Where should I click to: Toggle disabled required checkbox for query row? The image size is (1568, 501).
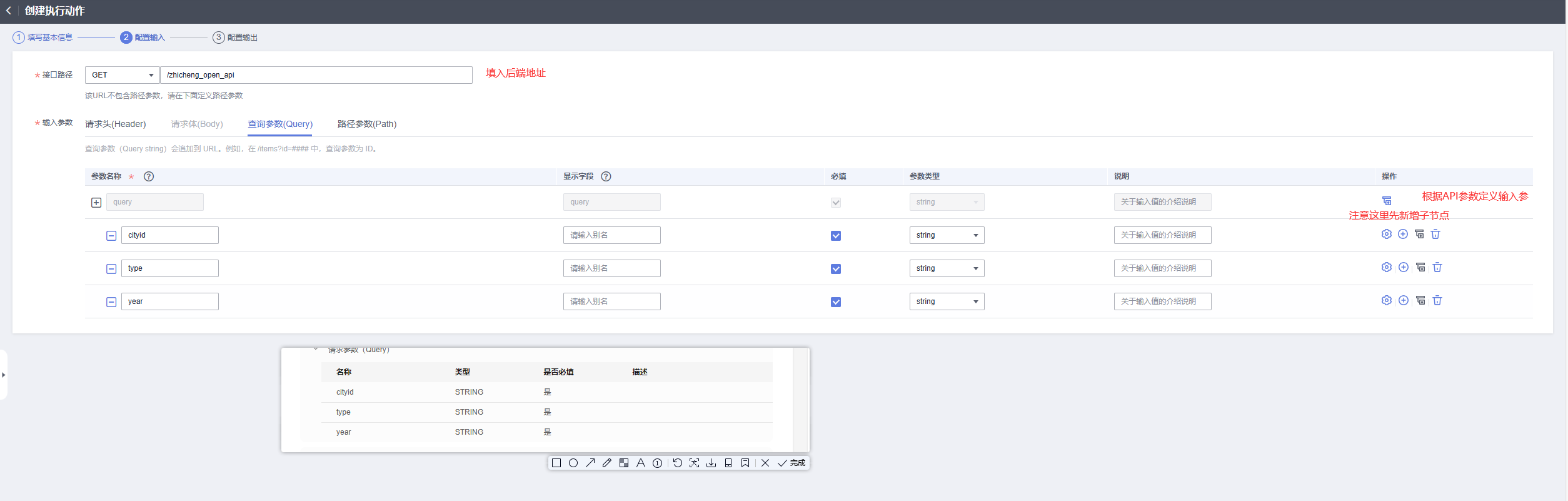click(x=836, y=203)
